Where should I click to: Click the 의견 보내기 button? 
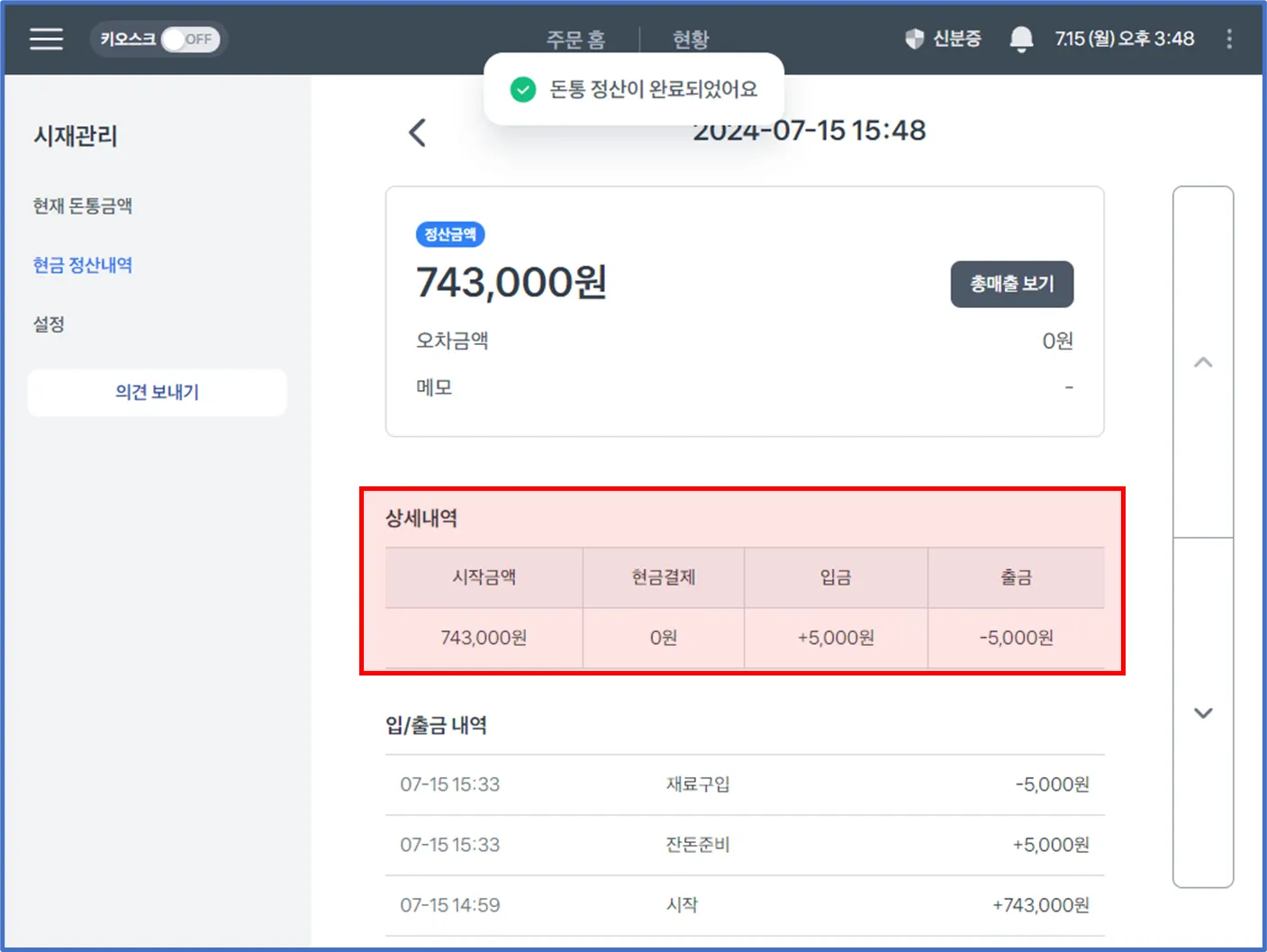(x=157, y=392)
